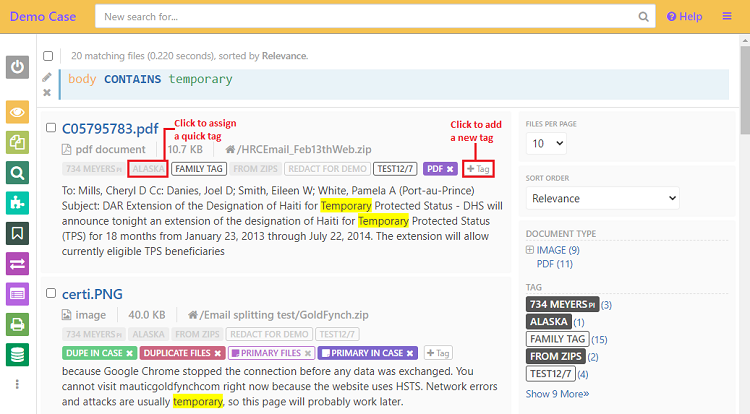Open the green magnifier search sidebar icon
The image size is (750, 414).
coord(18,173)
